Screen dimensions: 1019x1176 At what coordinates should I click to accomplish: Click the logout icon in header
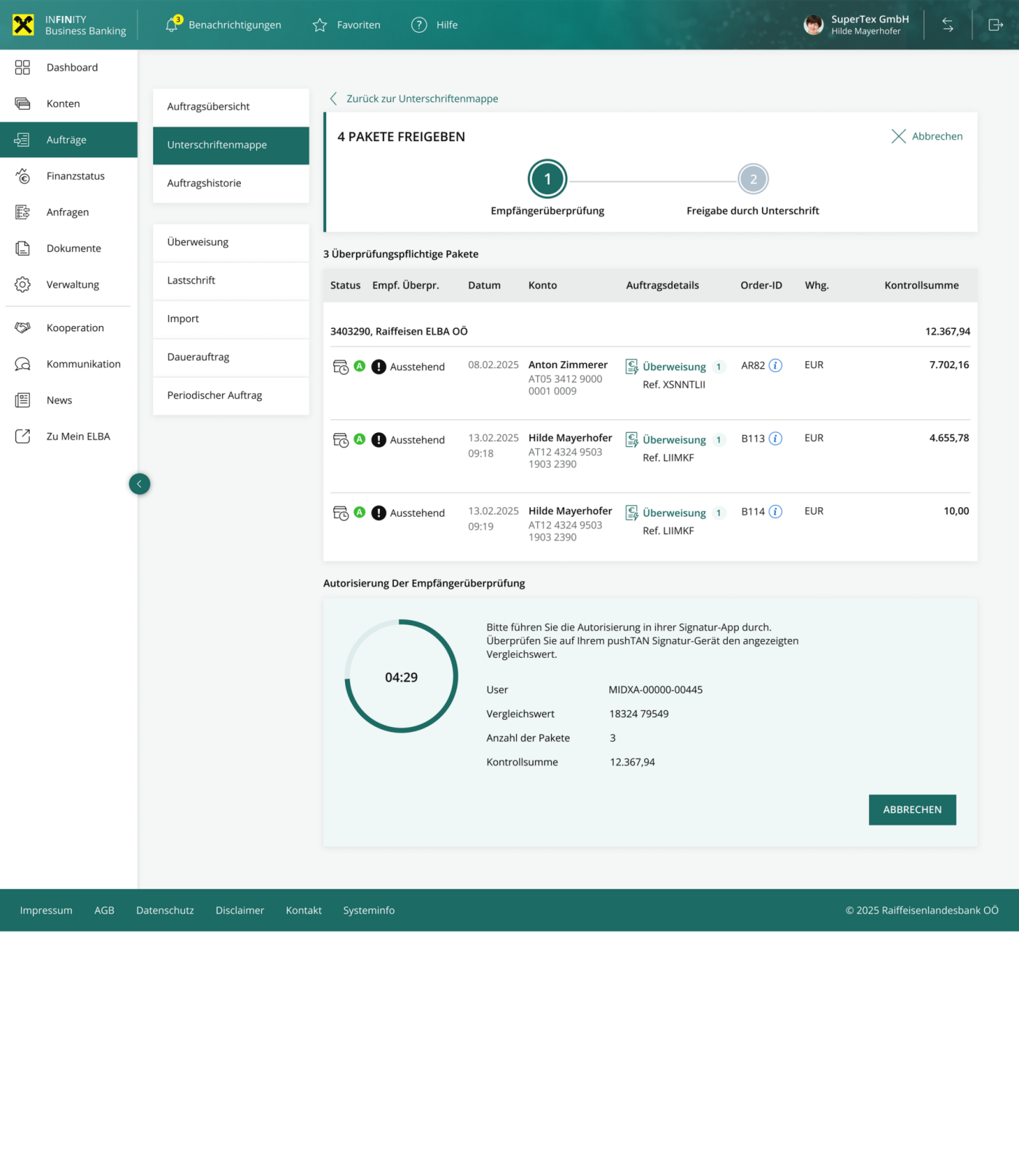995,25
